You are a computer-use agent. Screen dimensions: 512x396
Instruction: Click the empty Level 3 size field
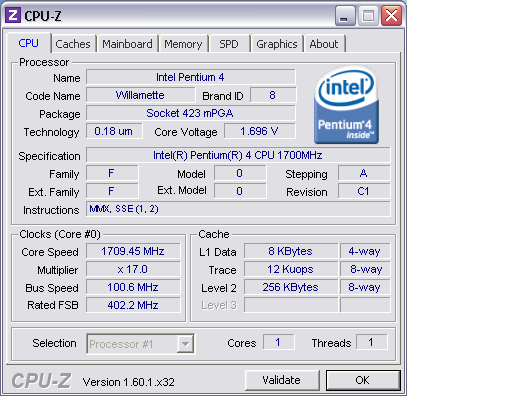click(x=291, y=305)
